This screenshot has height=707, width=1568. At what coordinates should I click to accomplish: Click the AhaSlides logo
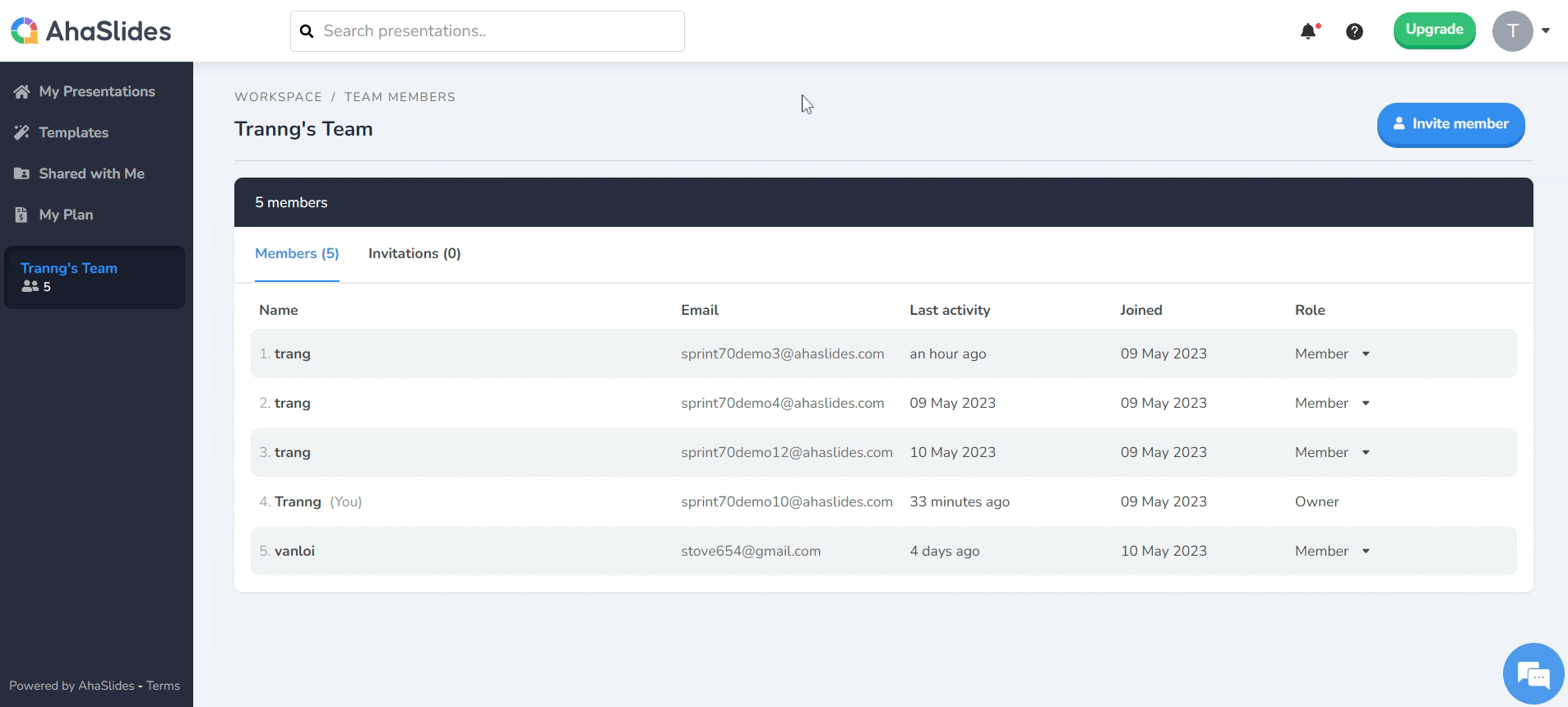pos(90,31)
